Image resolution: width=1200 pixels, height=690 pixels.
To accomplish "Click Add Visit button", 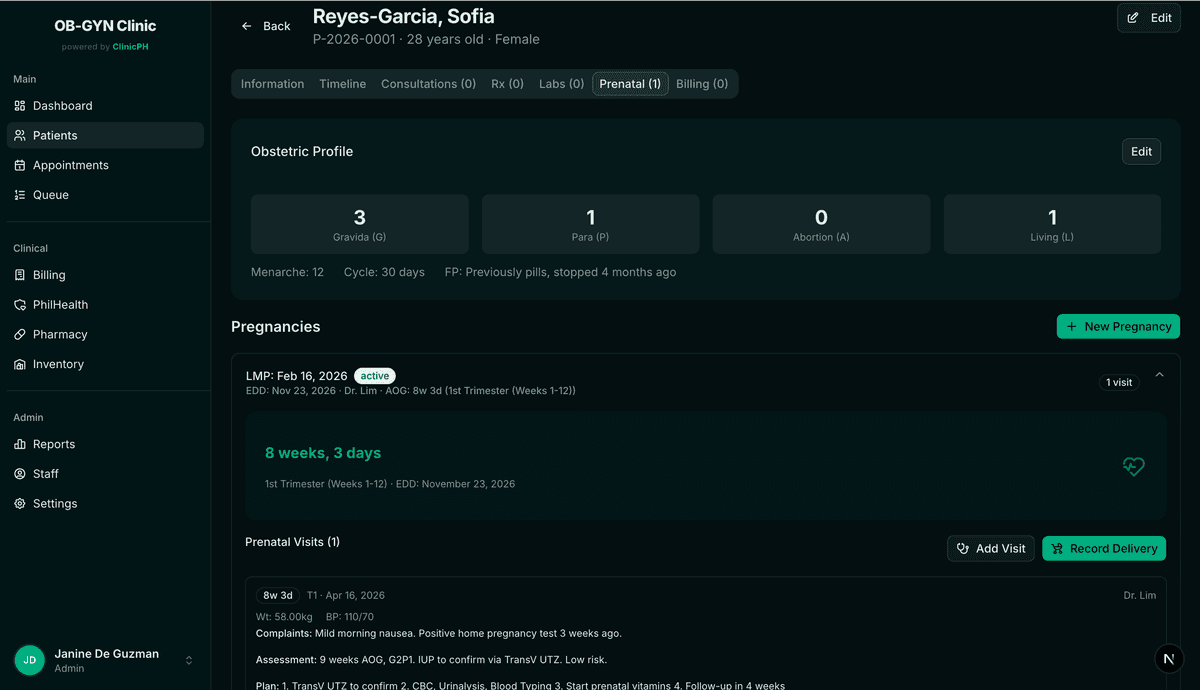I will (x=990, y=548).
